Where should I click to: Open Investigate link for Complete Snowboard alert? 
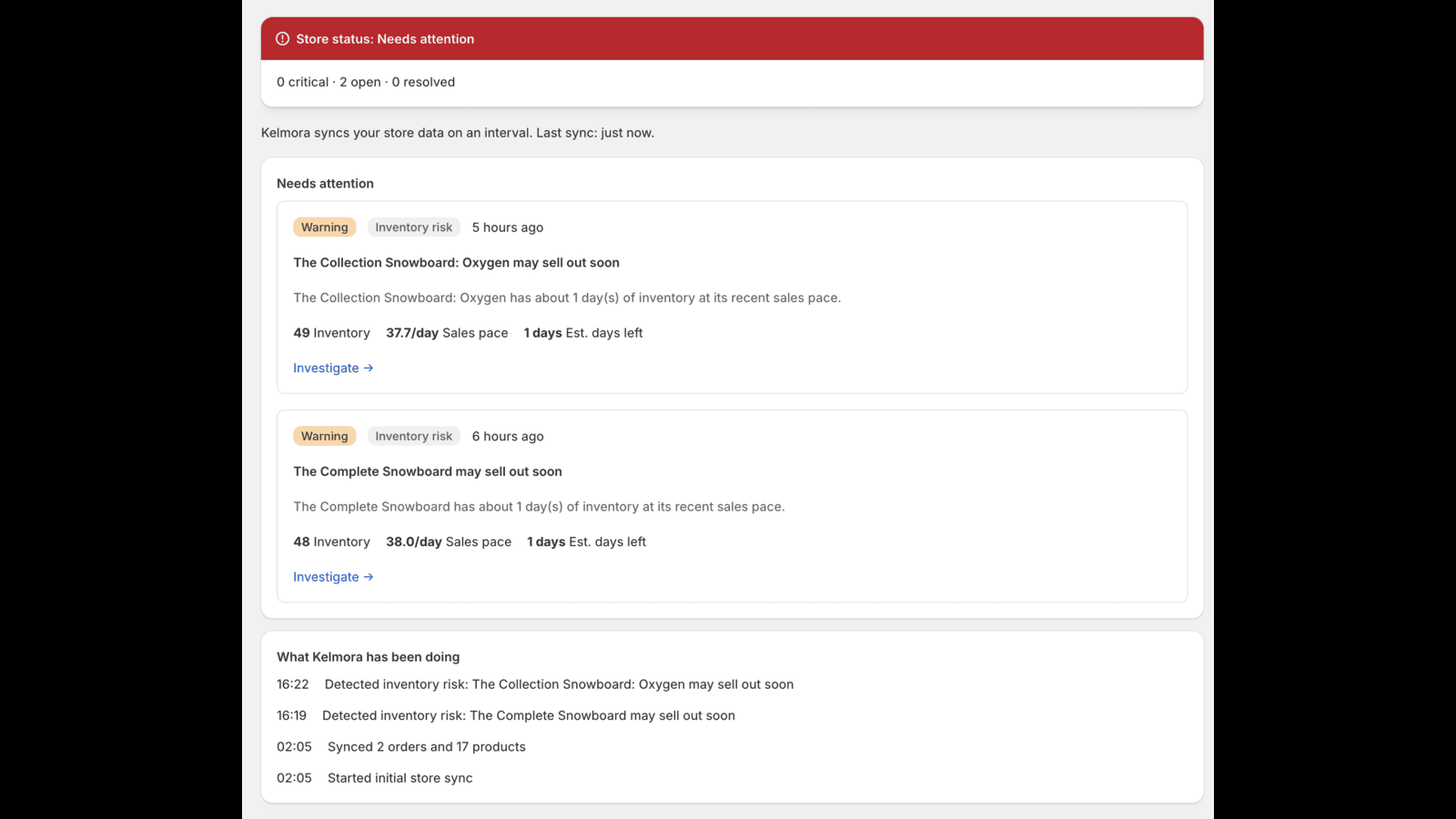(333, 577)
